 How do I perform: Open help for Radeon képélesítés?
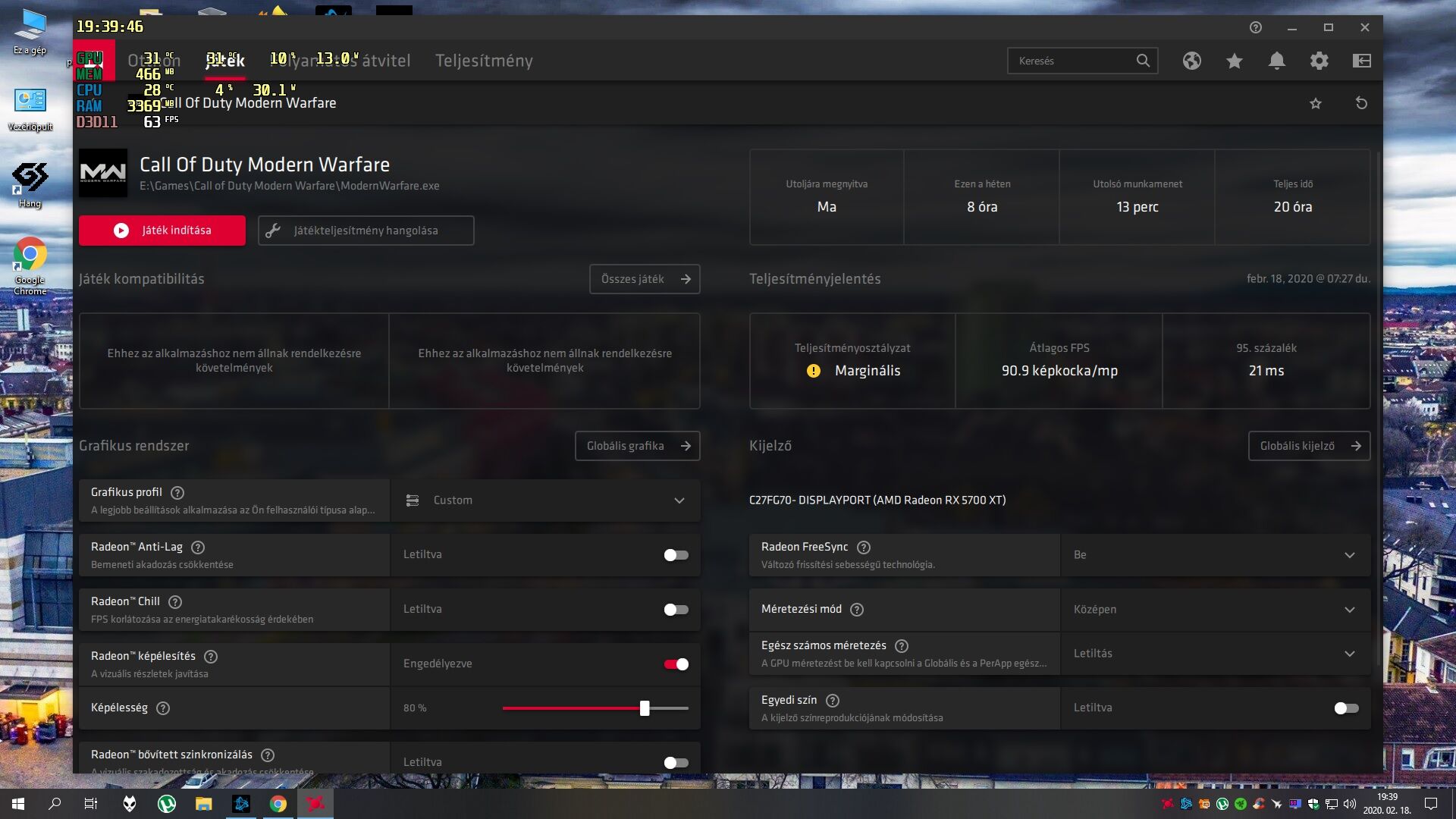coord(211,657)
